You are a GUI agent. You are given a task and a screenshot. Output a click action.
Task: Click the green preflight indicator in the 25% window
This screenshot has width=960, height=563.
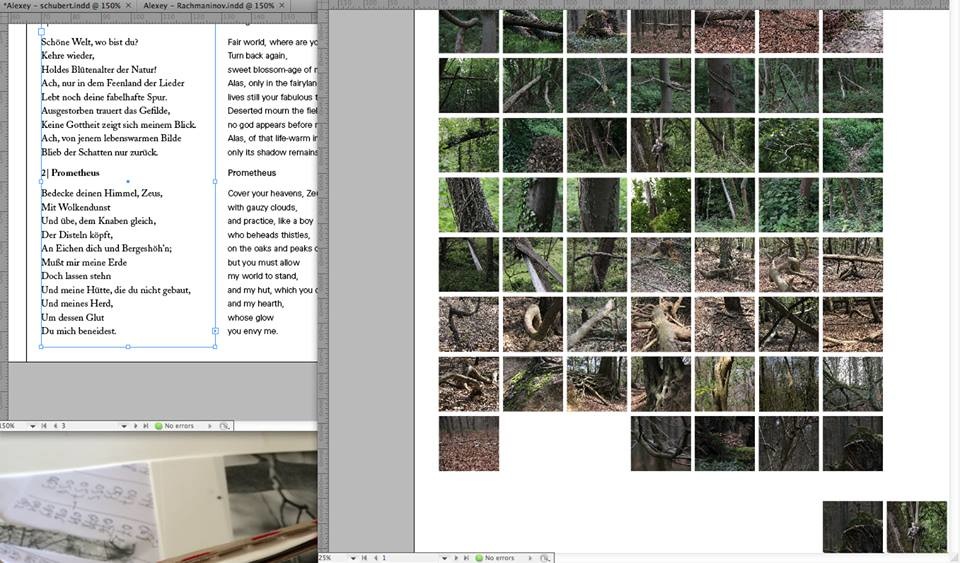coord(479,557)
